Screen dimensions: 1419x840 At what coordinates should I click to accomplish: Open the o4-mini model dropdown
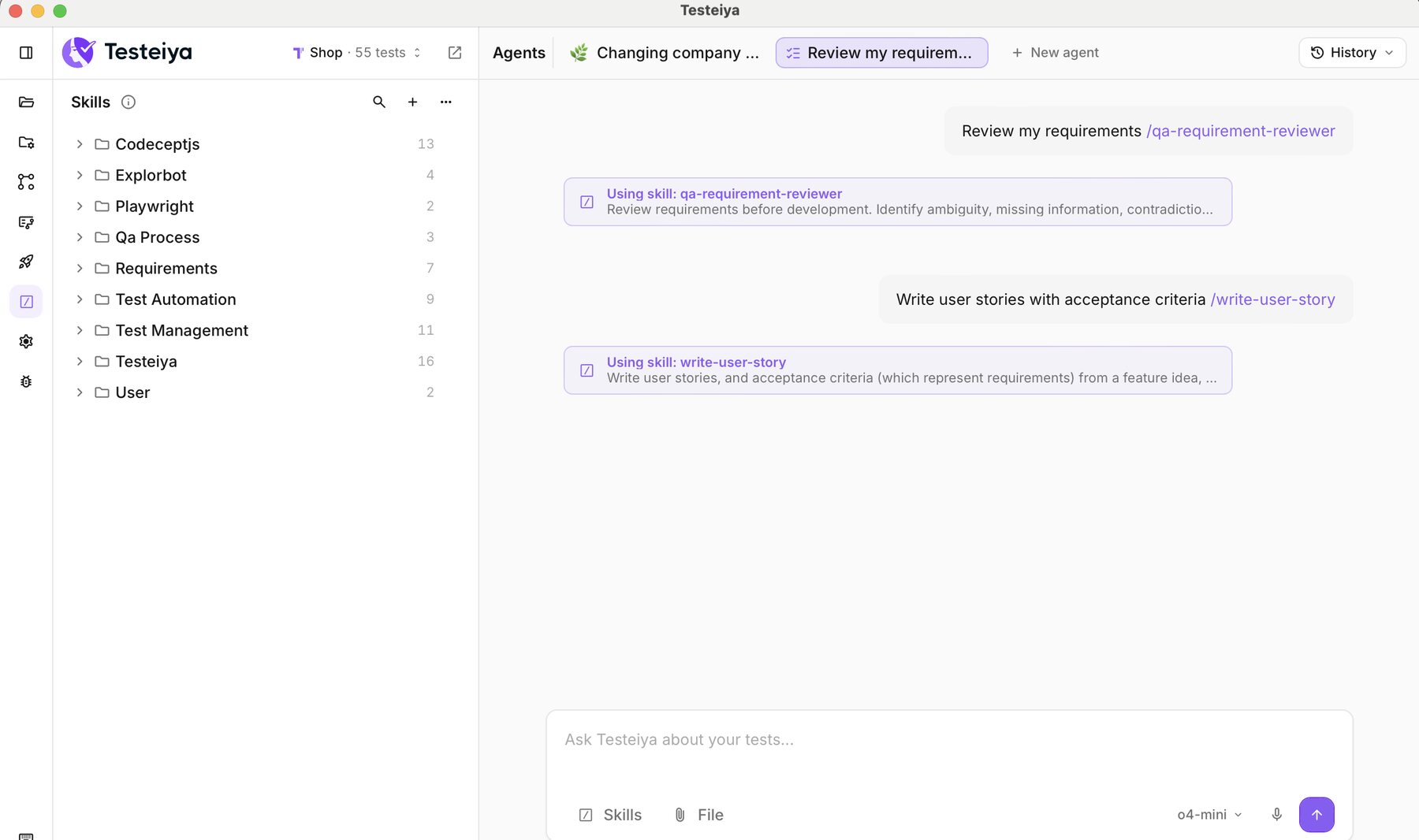click(x=1209, y=815)
